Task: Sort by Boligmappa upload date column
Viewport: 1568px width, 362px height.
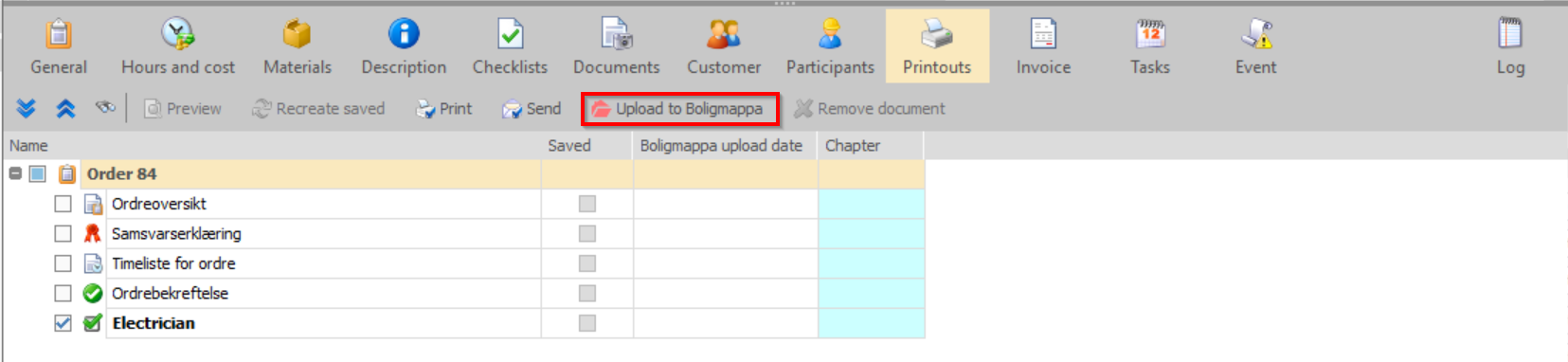Action: point(725,145)
